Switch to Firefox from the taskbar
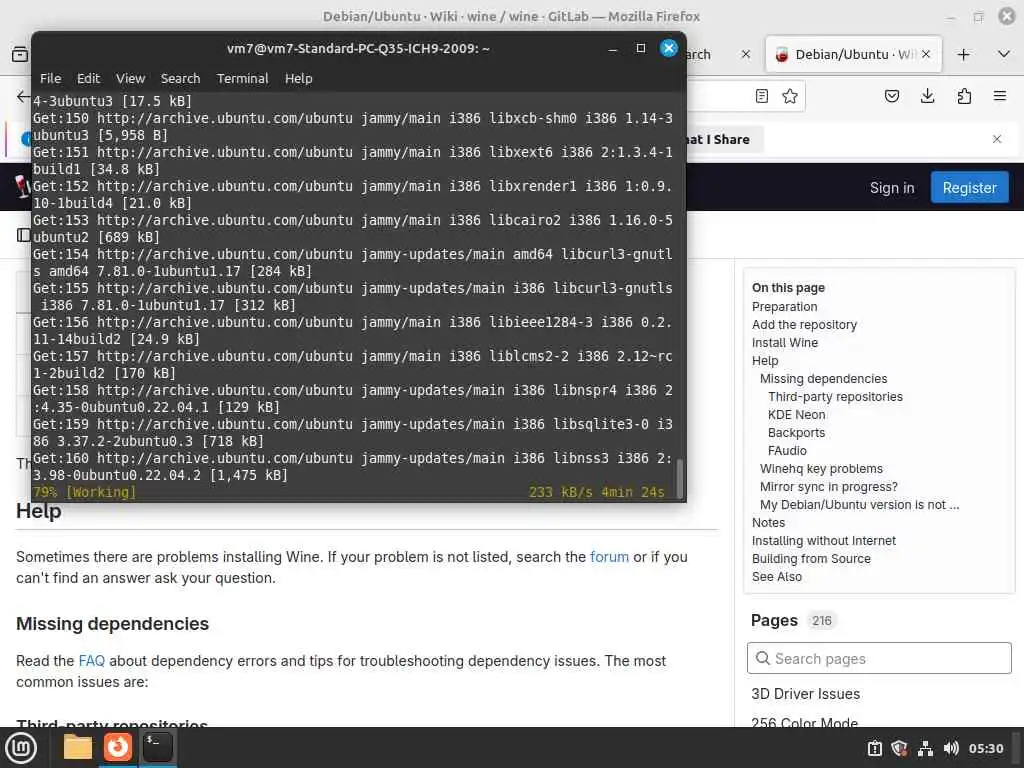Image resolution: width=1024 pixels, height=768 pixels. [118, 747]
